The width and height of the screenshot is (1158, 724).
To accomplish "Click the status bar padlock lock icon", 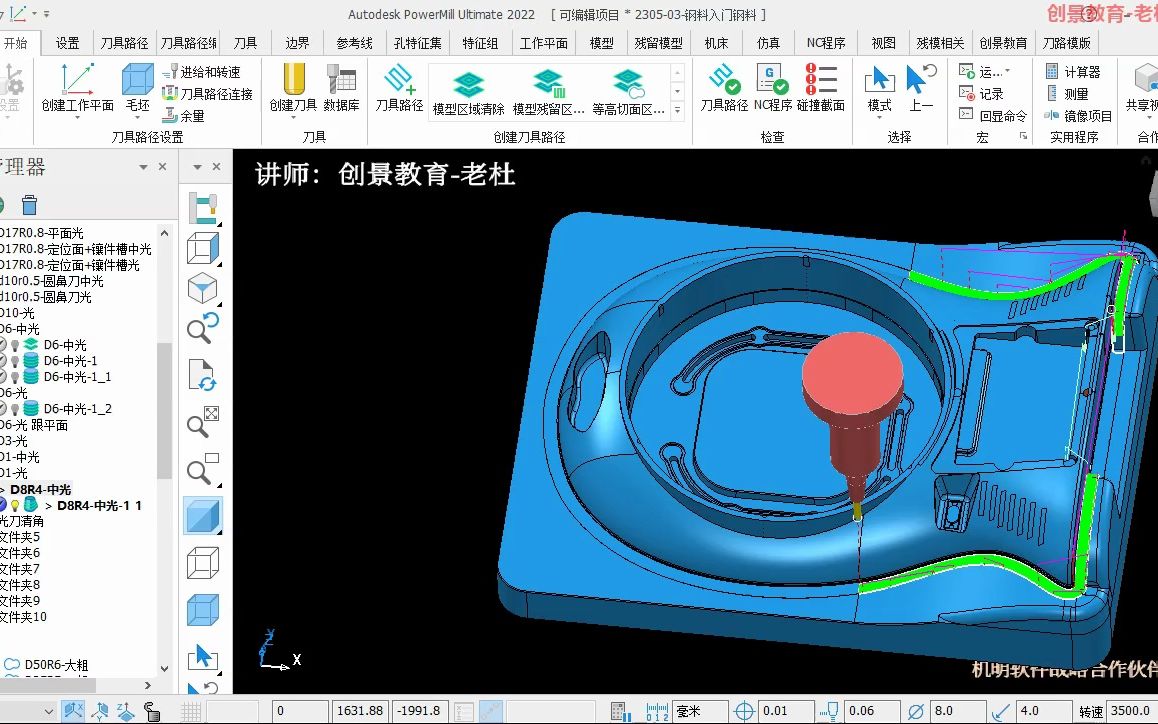I will 151,711.
